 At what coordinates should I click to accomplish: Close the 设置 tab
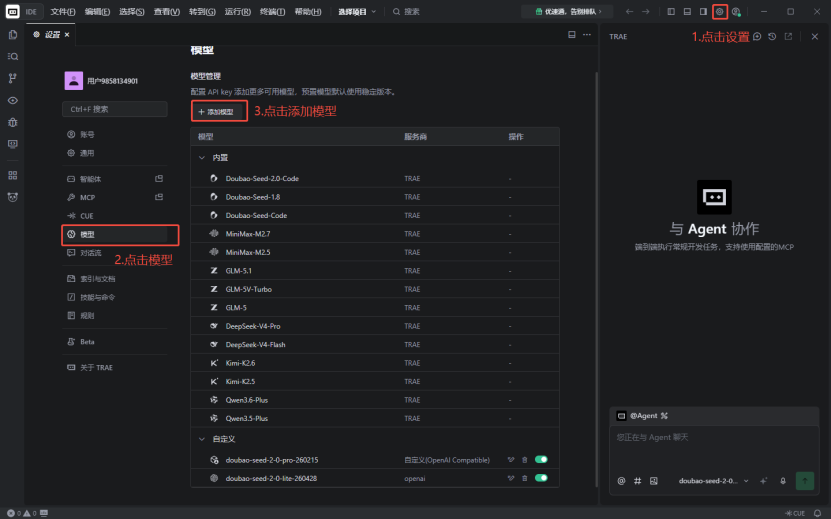67,34
